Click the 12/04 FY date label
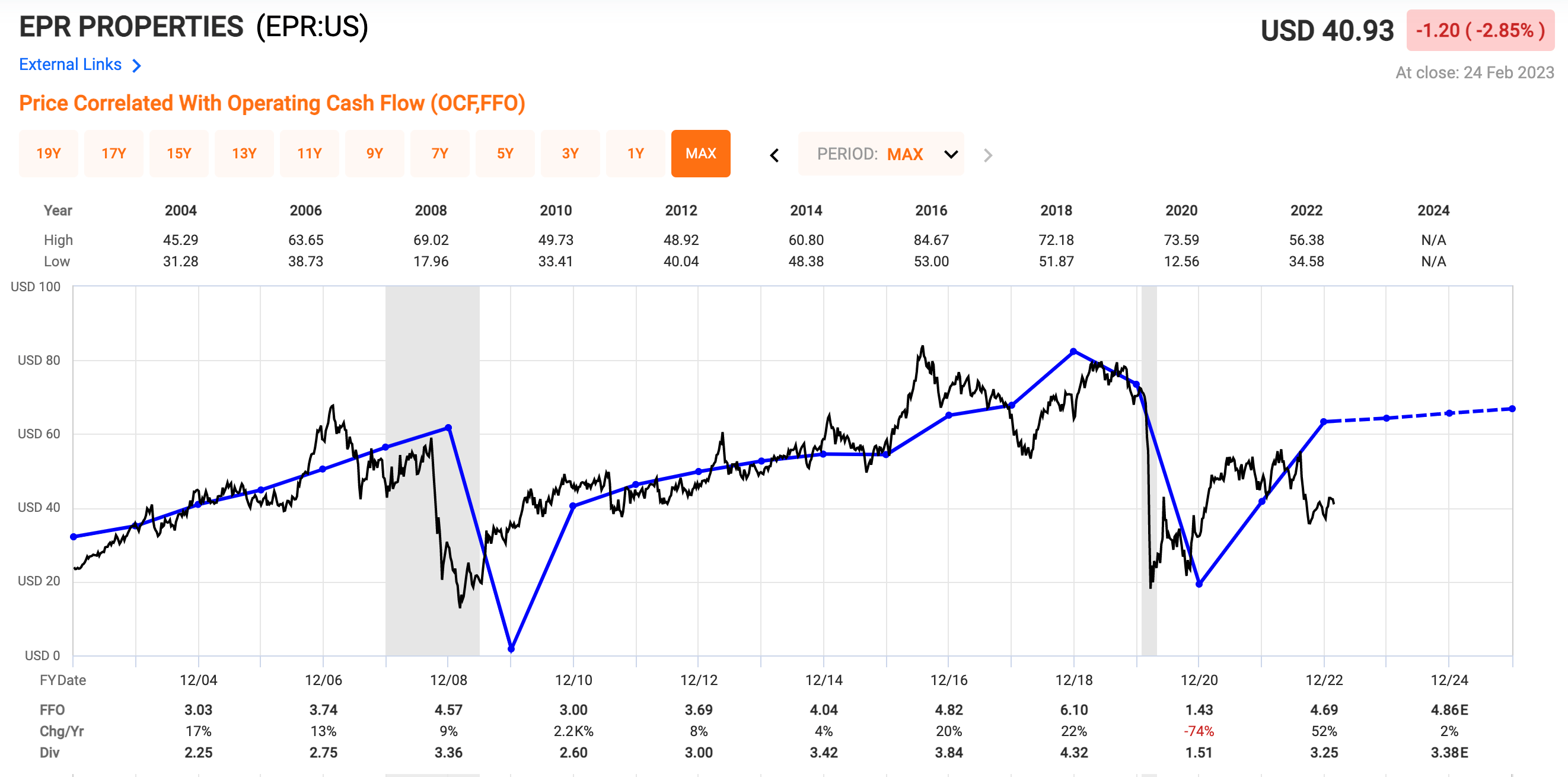 [199, 680]
